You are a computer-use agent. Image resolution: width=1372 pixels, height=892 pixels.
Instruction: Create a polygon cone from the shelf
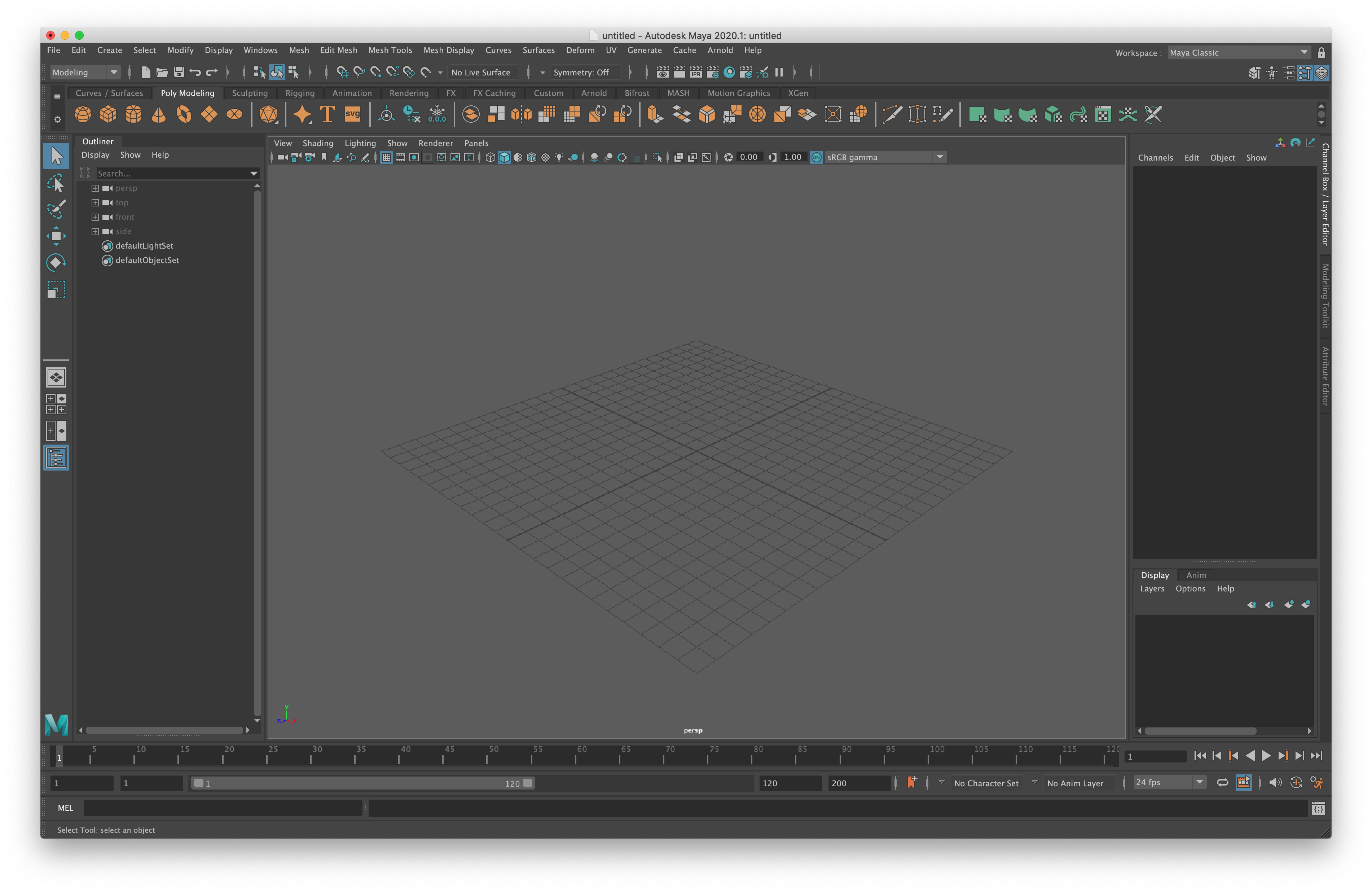(x=159, y=114)
